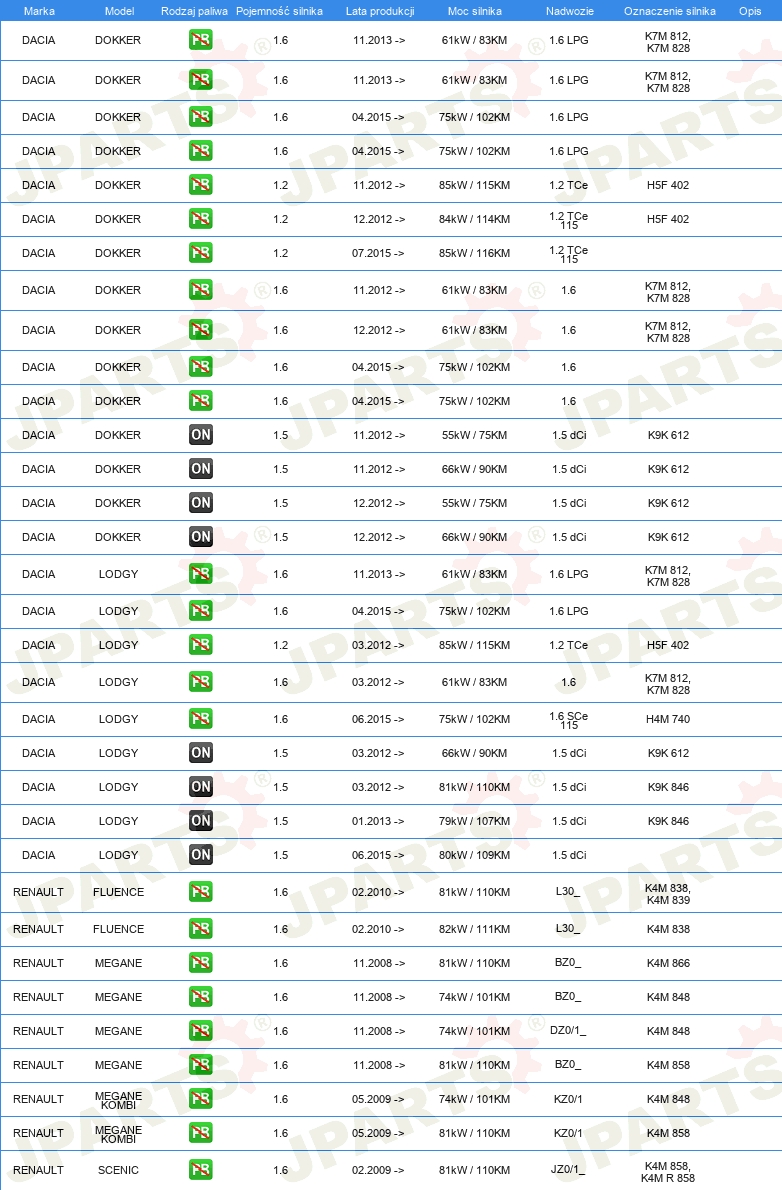The height and width of the screenshot is (1190, 782).
Task: Select the JZ0/1_ body code cell
Action: coord(568,1170)
